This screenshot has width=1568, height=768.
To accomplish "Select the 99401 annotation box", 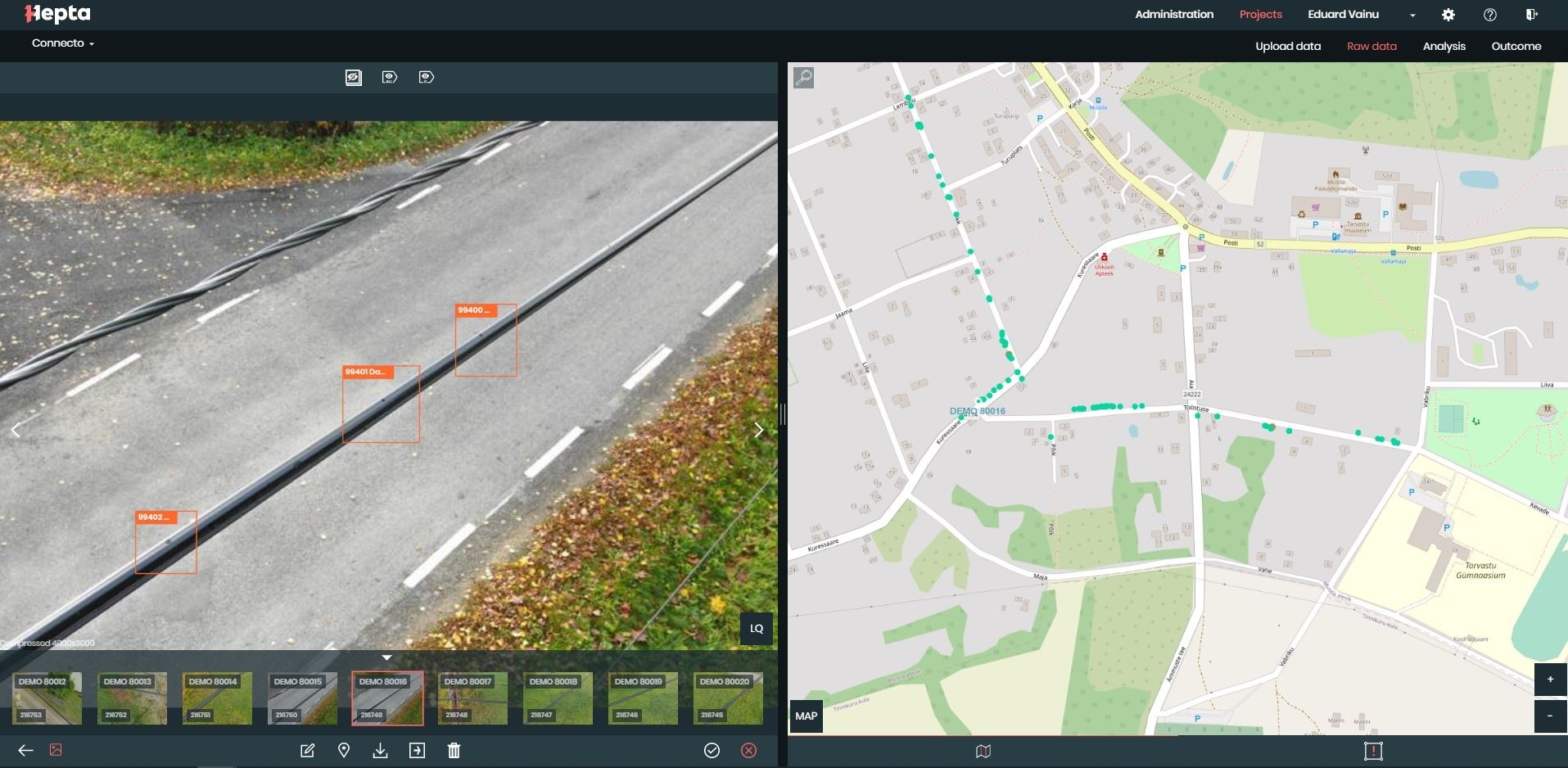I will coord(381,404).
